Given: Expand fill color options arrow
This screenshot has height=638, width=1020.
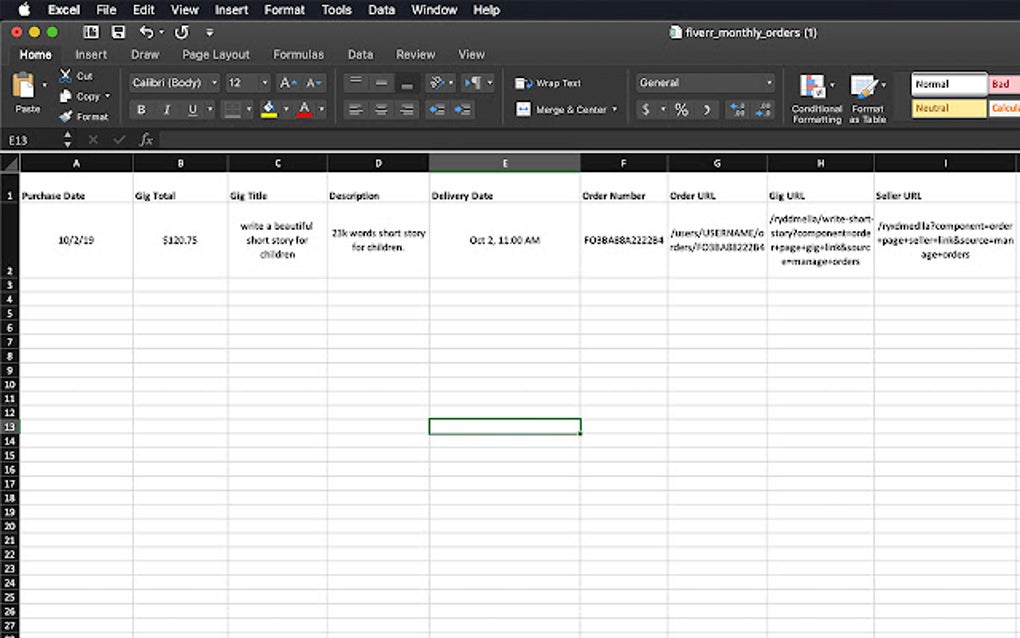Looking at the screenshot, I should tap(286, 109).
